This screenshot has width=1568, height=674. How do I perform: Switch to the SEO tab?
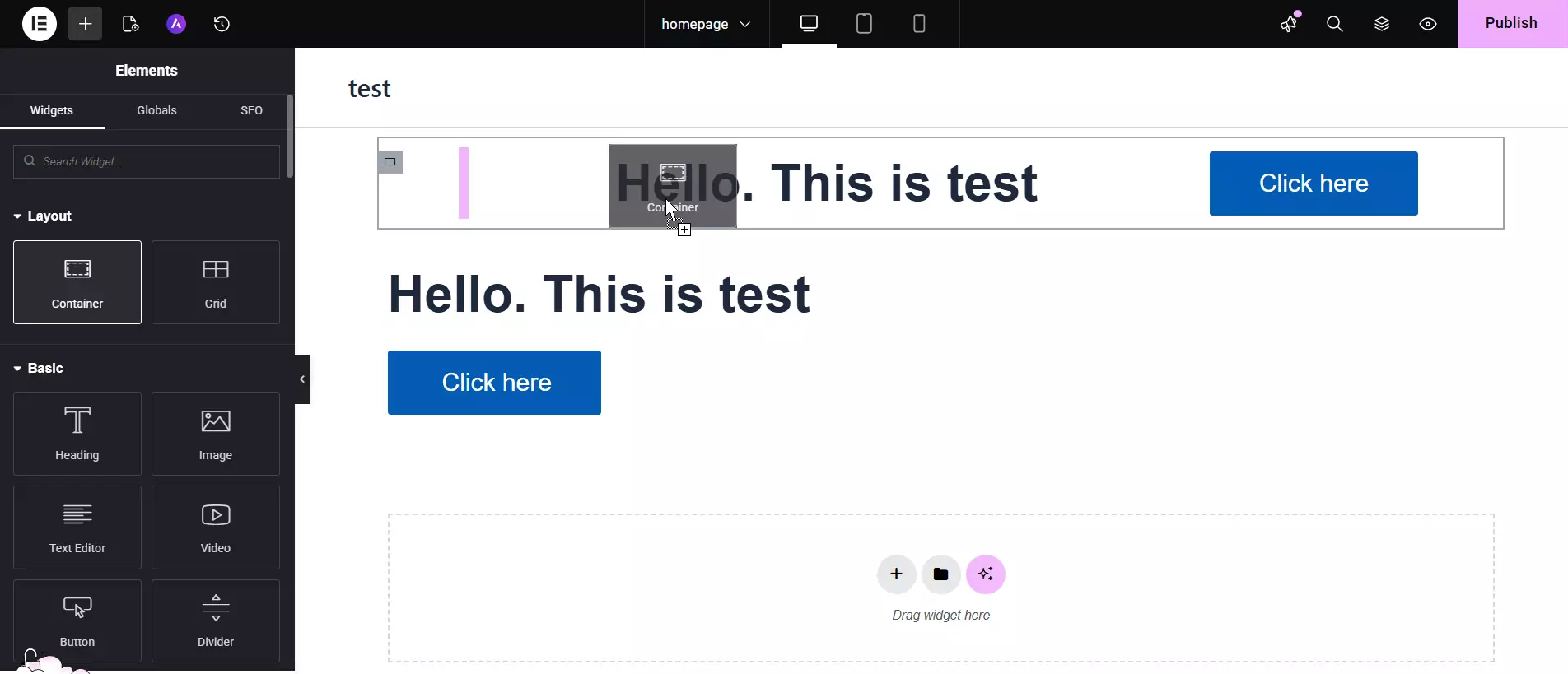pyautogui.click(x=251, y=110)
